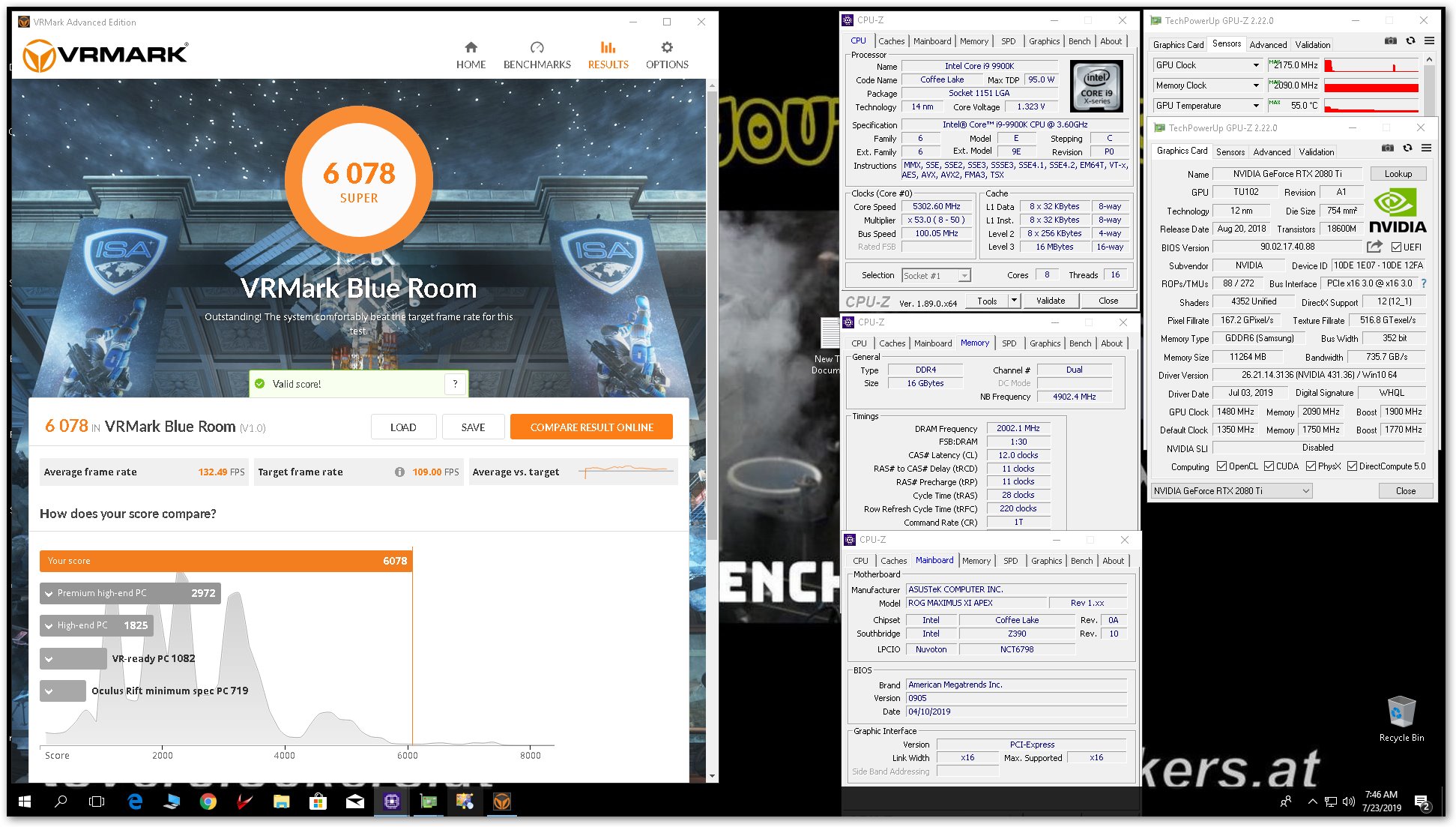1456x827 pixels.
Task: Toggle the CUDA checkbox in GPU-Z
Action: [x=1269, y=466]
